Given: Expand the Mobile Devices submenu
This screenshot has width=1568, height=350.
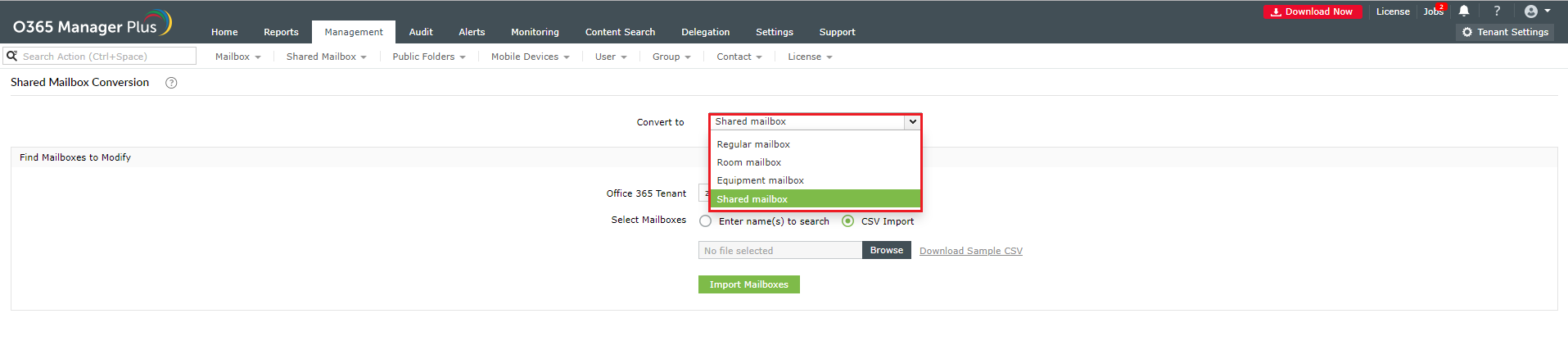Looking at the screenshot, I should click(530, 57).
